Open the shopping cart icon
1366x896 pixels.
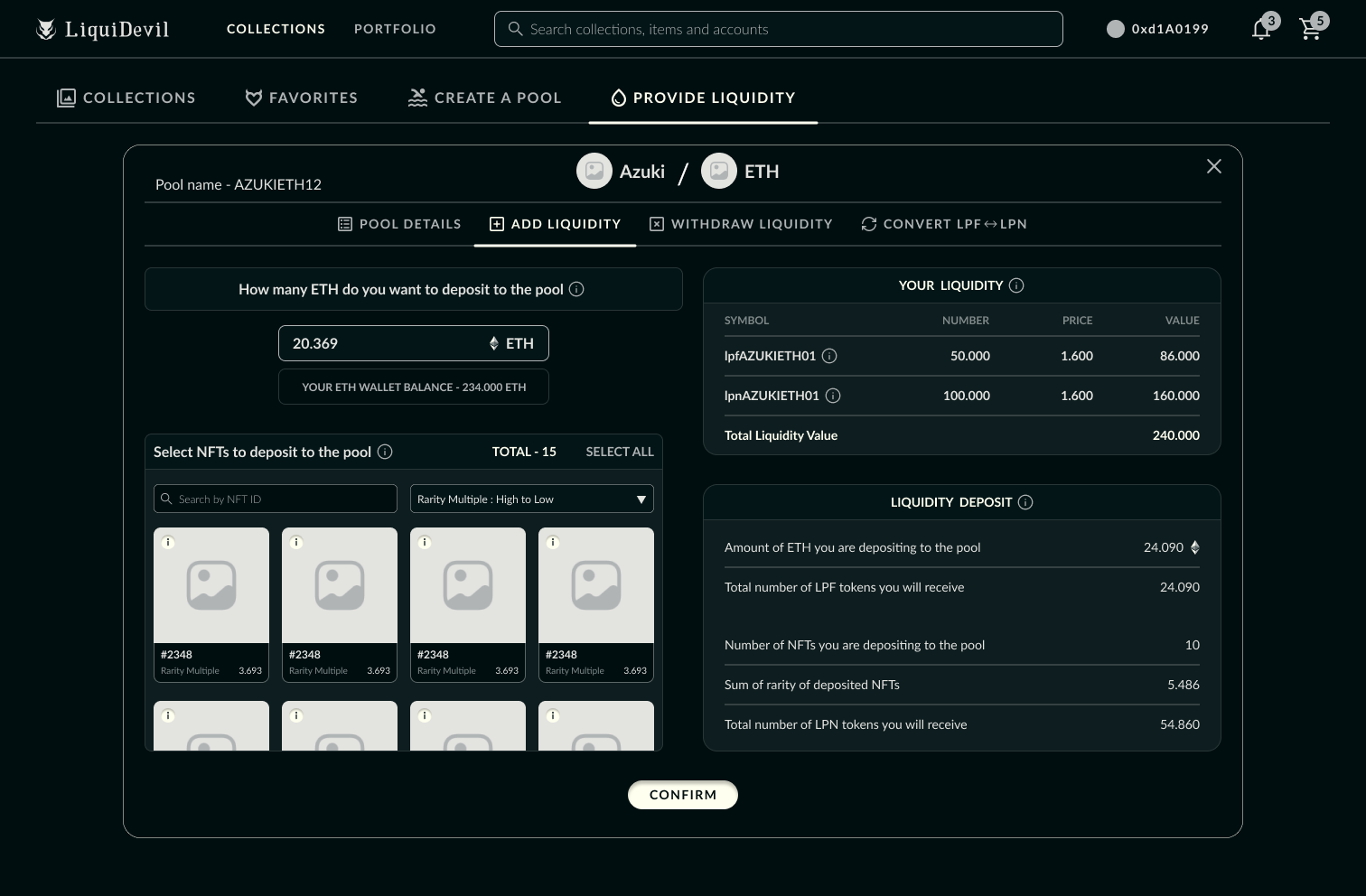(1310, 29)
